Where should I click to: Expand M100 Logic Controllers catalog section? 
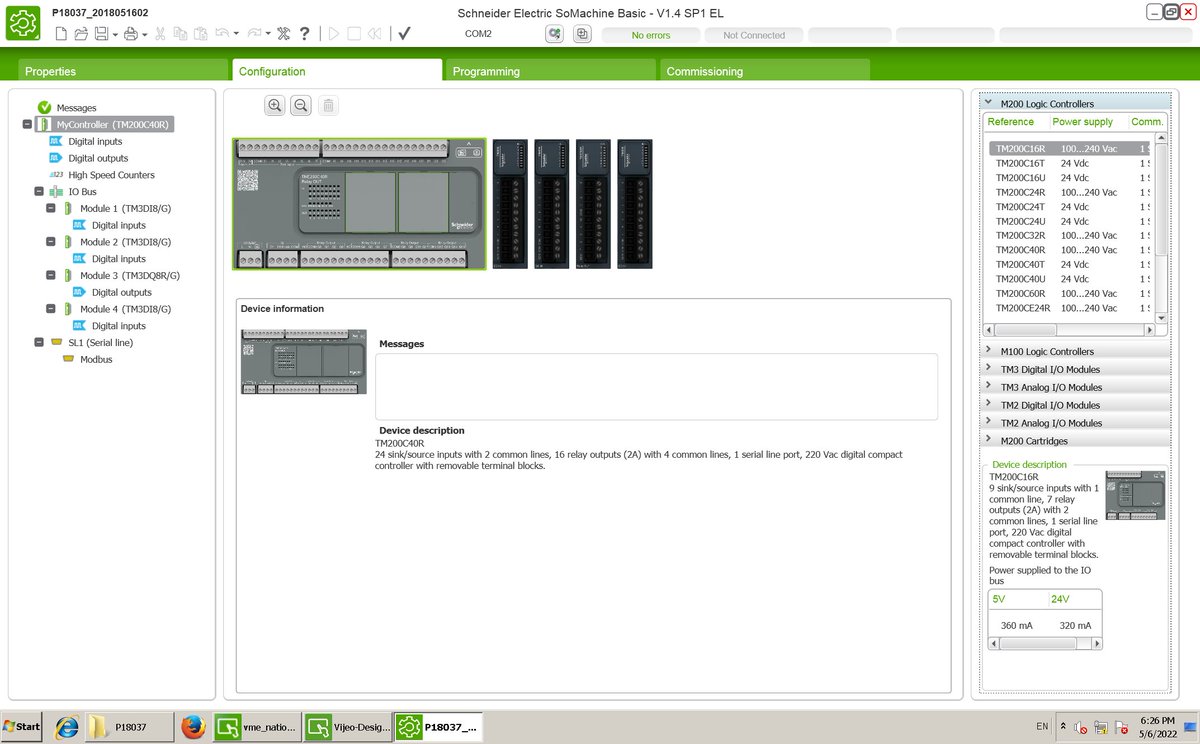[988, 351]
